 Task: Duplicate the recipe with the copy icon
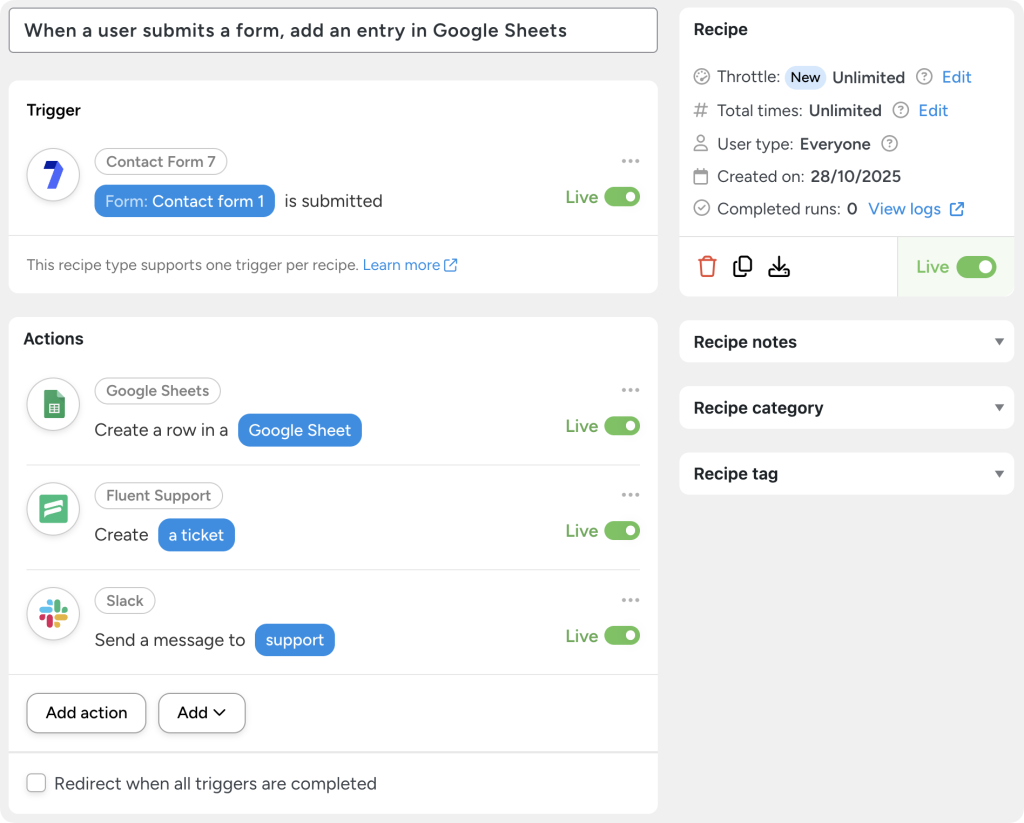tap(743, 266)
